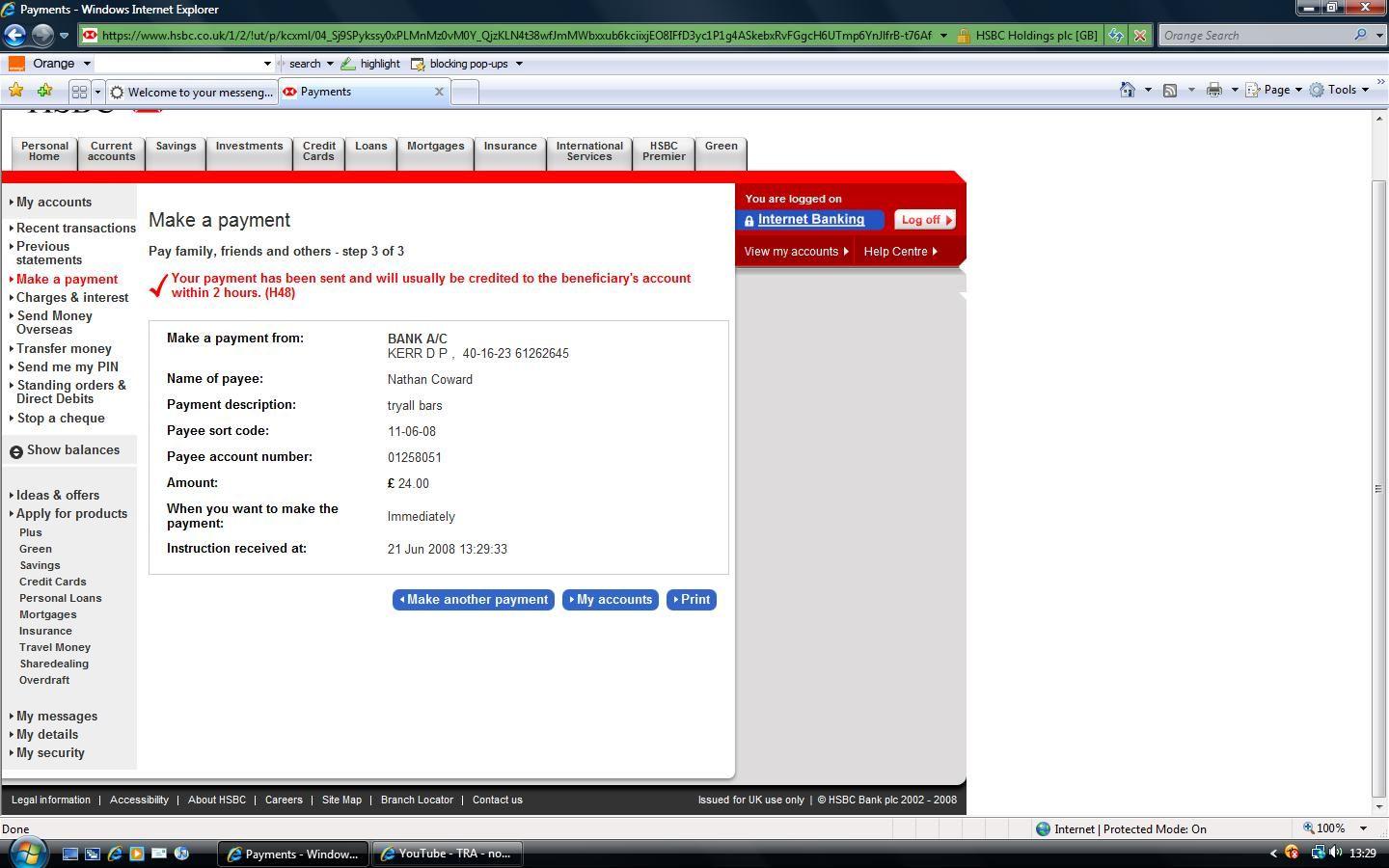Open the zoom level 100% dropdown

click(1363, 828)
